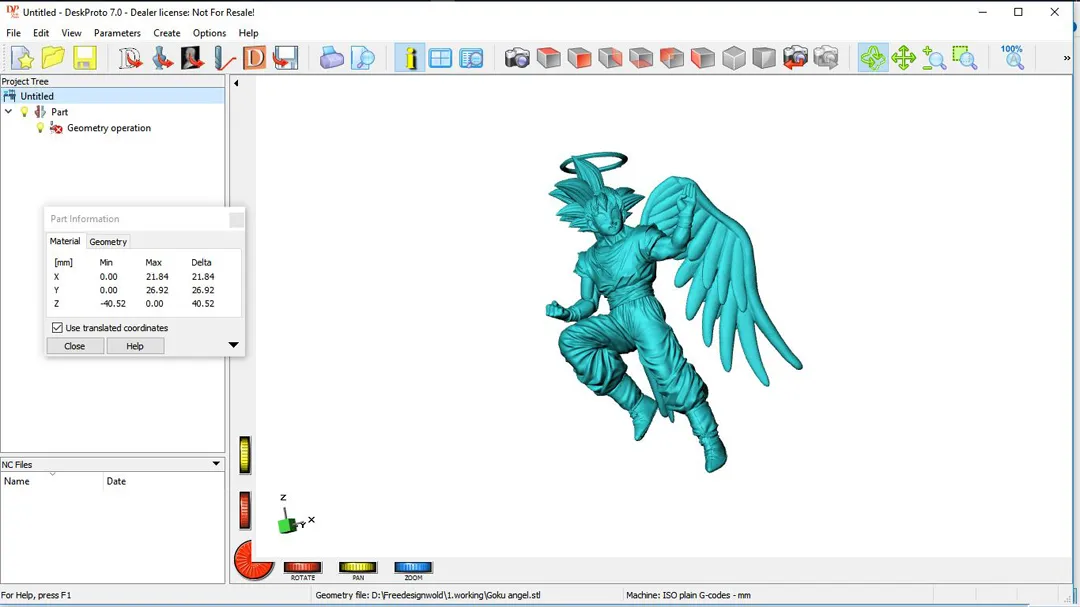
Task: Create a new project with the star icon
Action: click(22, 58)
